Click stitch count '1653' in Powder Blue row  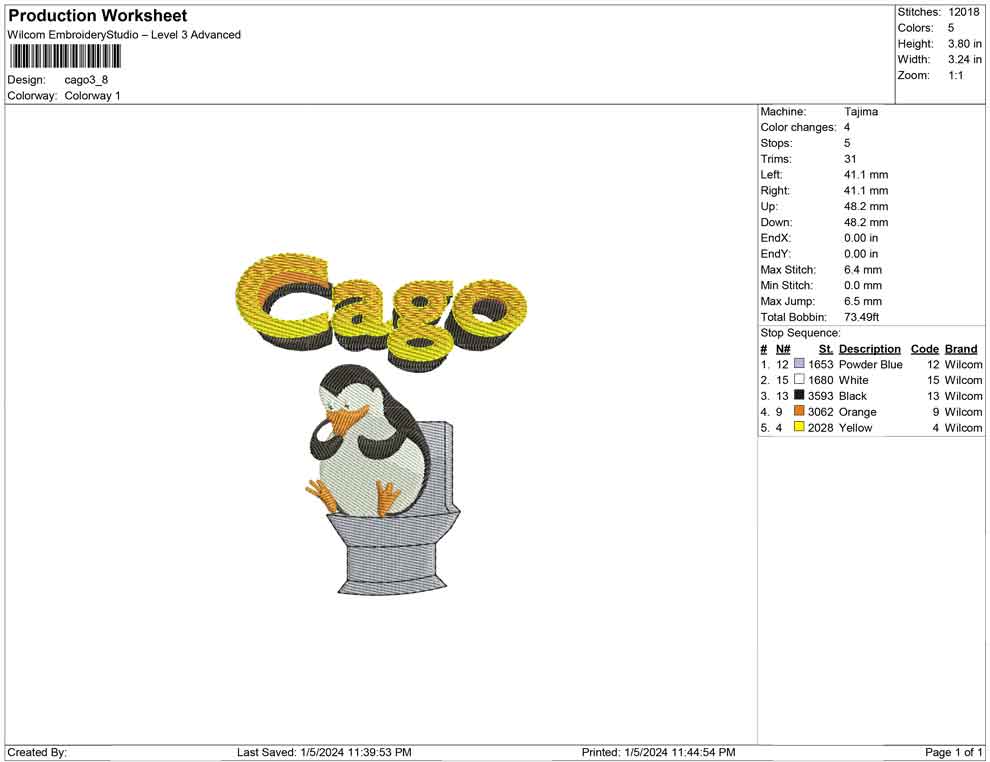(820, 364)
